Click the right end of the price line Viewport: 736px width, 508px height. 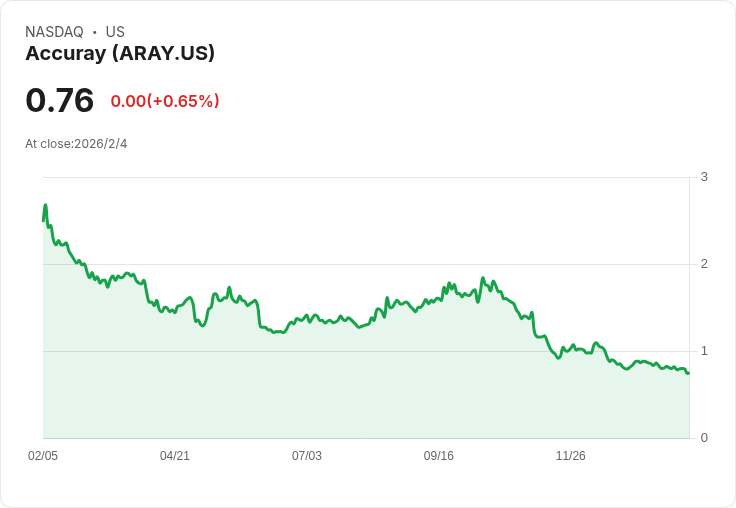[x=688, y=373]
